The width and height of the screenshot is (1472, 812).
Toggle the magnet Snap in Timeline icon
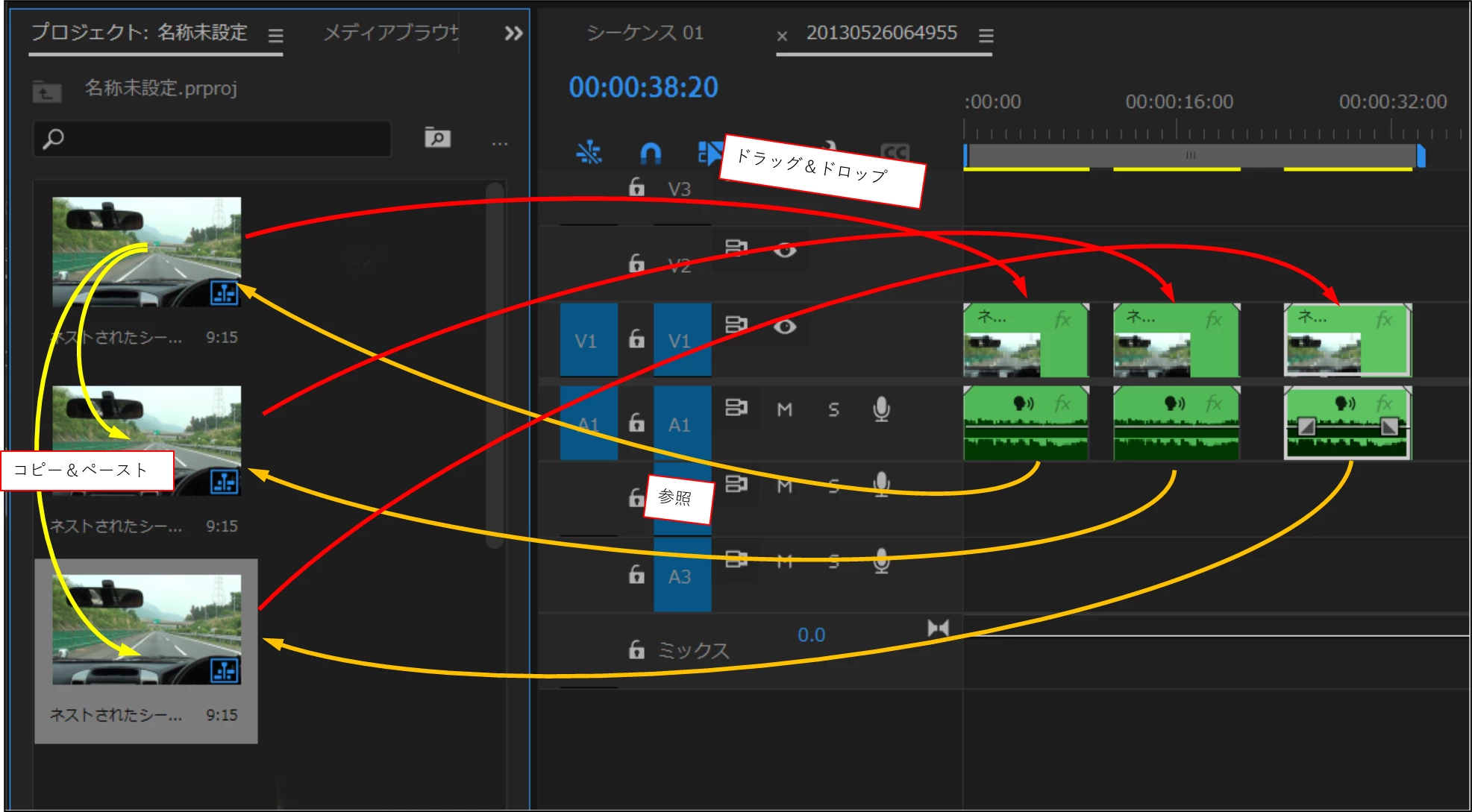click(x=651, y=153)
